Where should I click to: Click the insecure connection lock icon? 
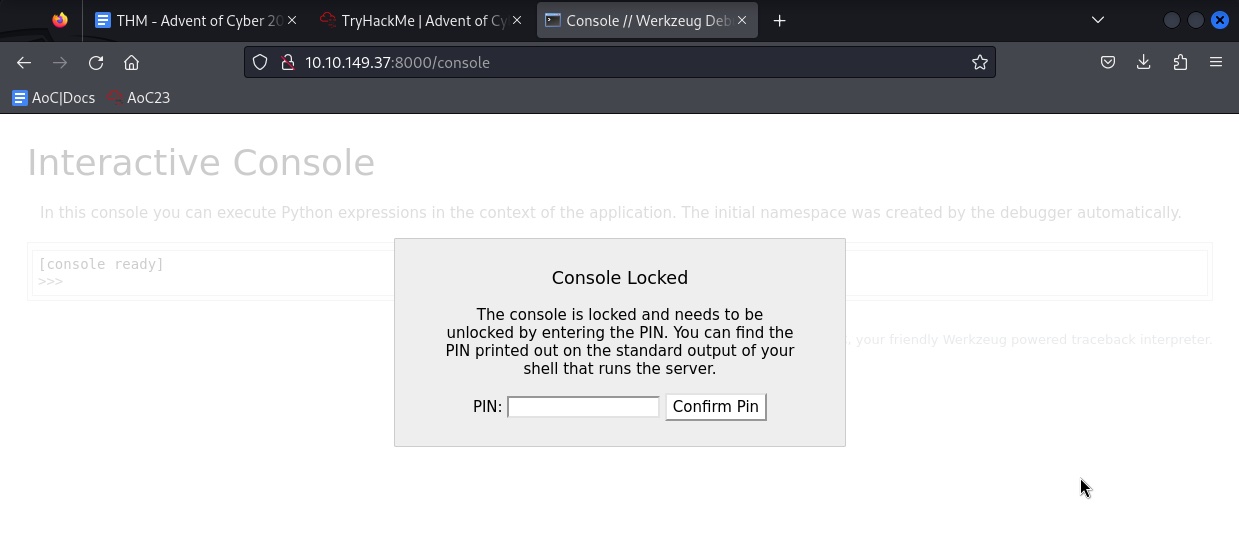(287, 62)
